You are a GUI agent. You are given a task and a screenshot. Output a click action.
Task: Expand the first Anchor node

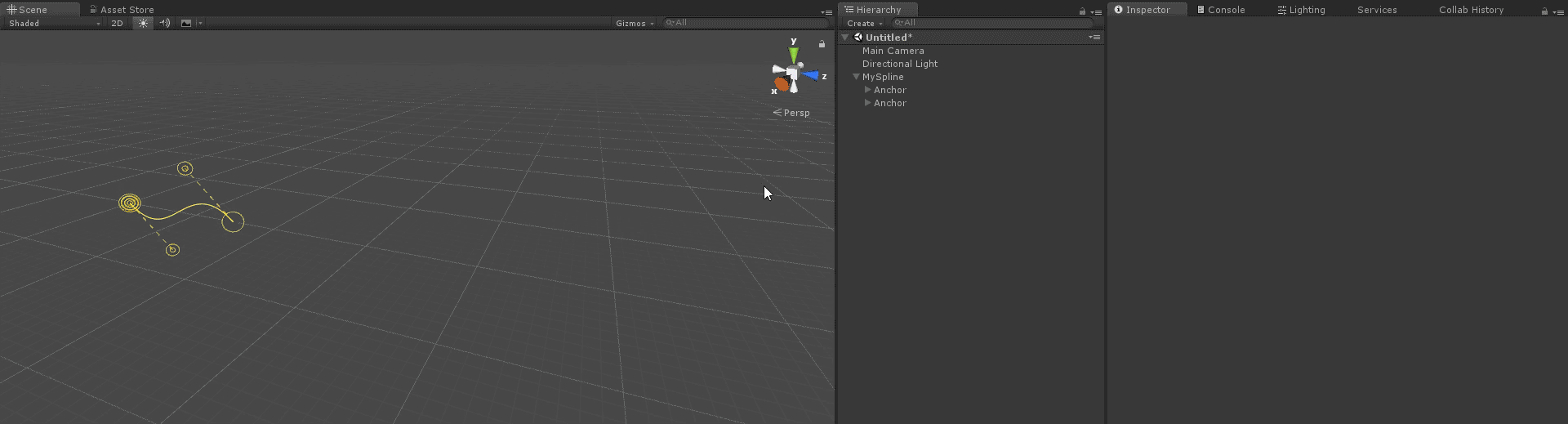point(867,90)
